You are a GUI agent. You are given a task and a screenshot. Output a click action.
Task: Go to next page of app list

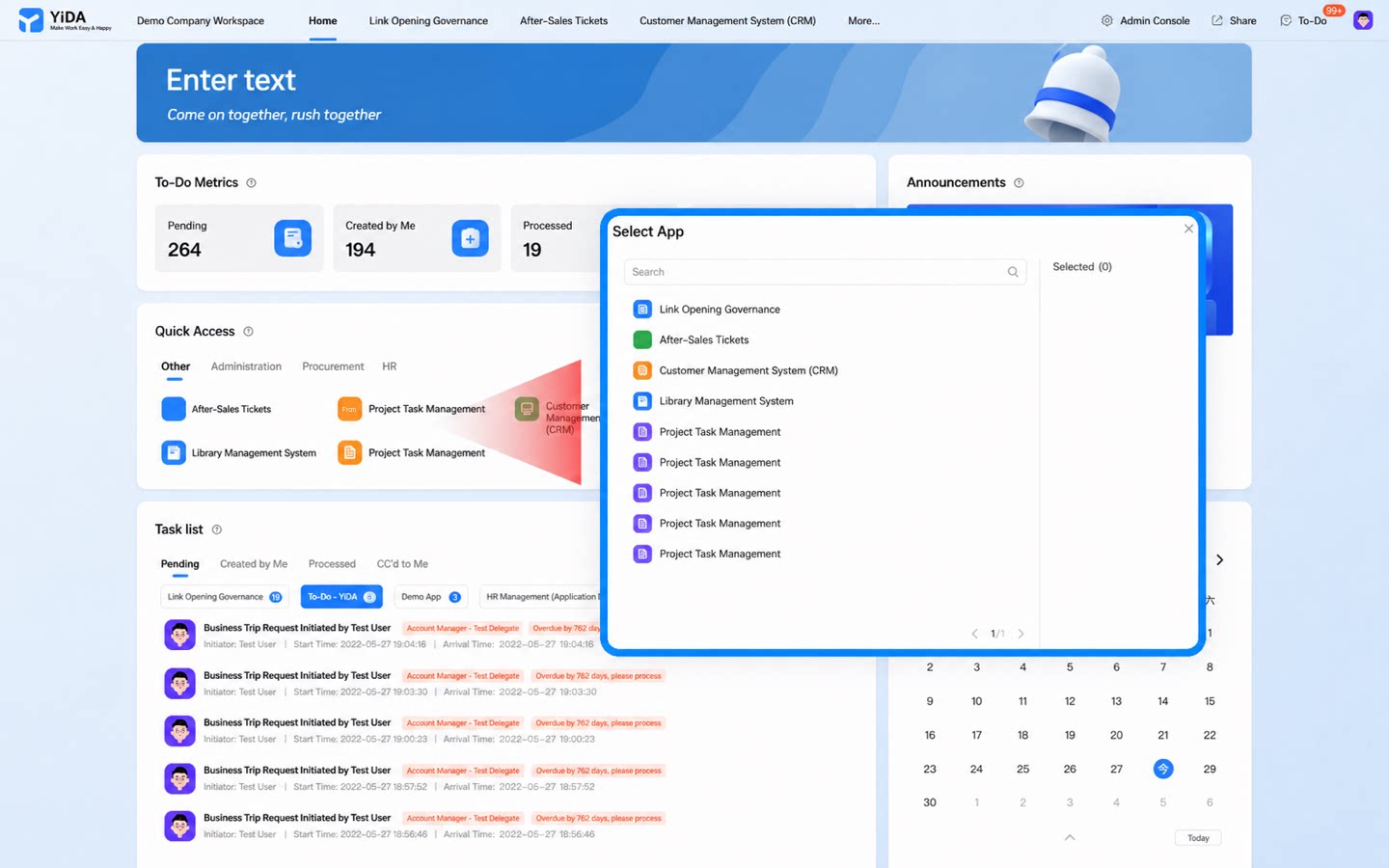1021,634
